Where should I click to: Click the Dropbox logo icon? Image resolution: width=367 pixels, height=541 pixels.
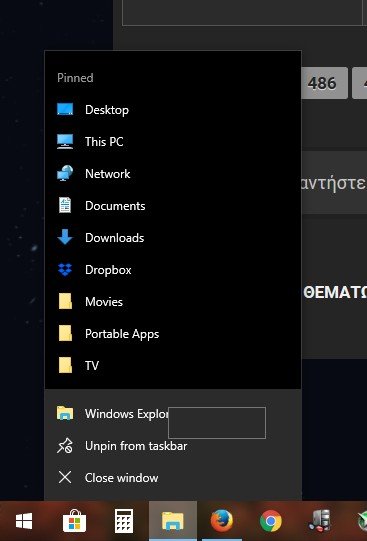pos(65,270)
